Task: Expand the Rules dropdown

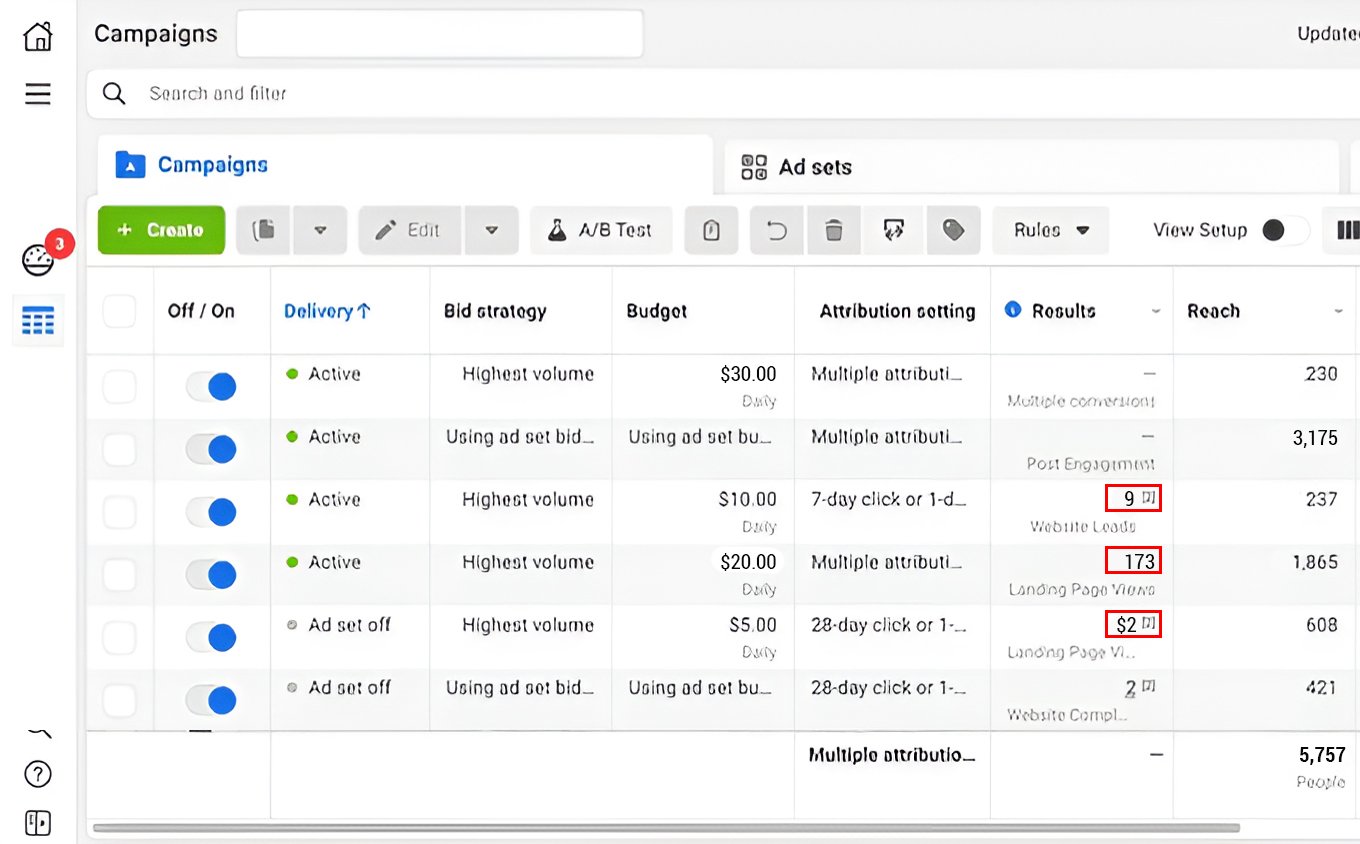Action: pos(1050,230)
